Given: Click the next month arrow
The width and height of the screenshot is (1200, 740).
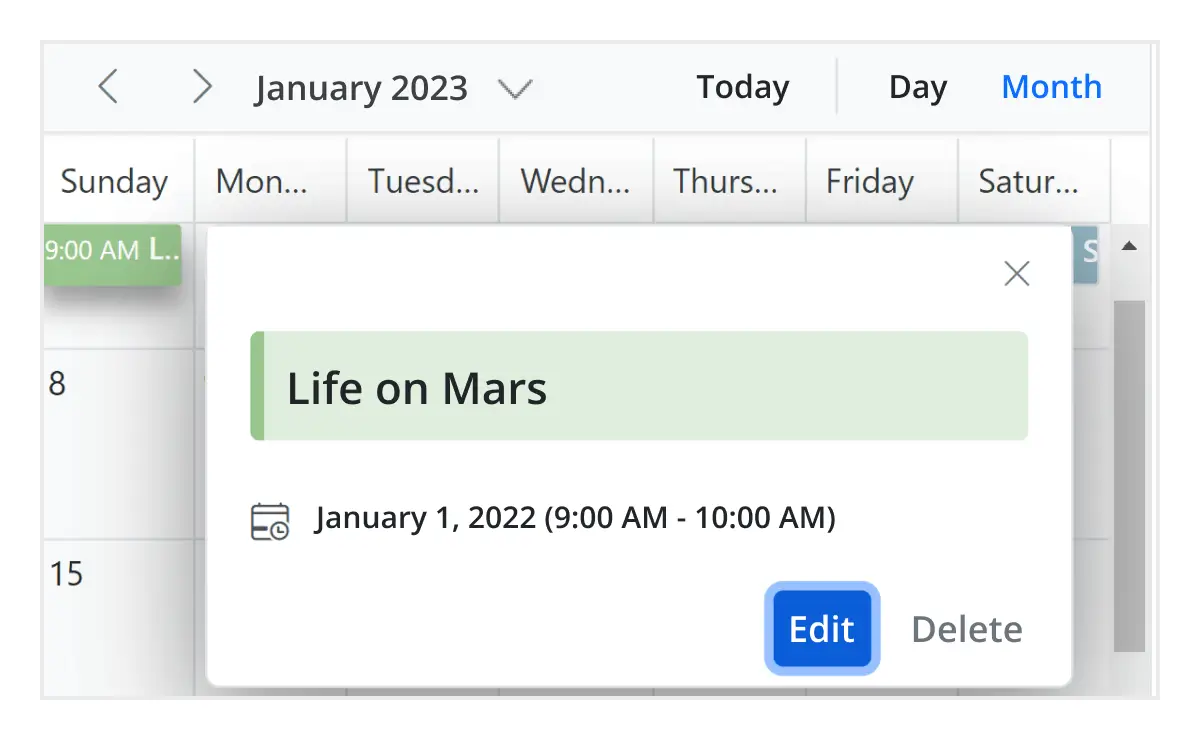Looking at the screenshot, I should click(x=203, y=87).
